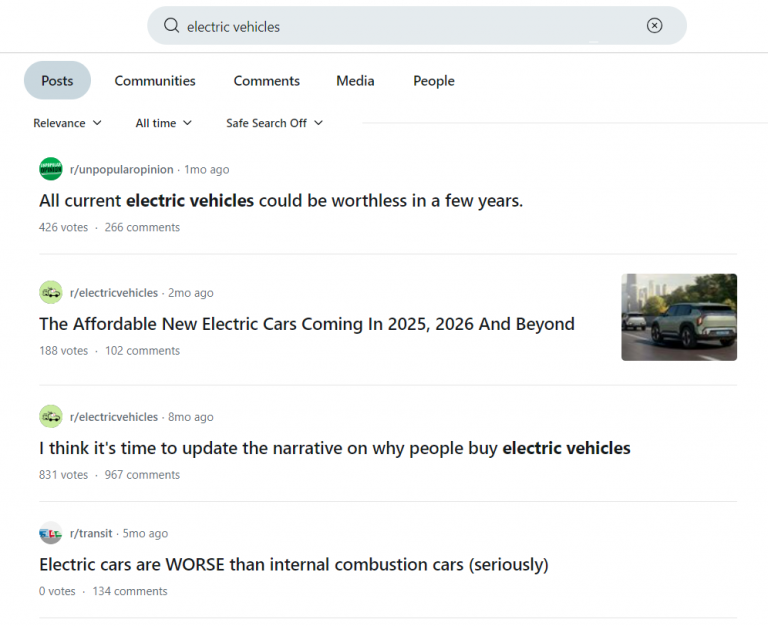The width and height of the screenshot is (768, 626).
Task: Click the electric car thumbnail image
Action: (x=679, y=317)
